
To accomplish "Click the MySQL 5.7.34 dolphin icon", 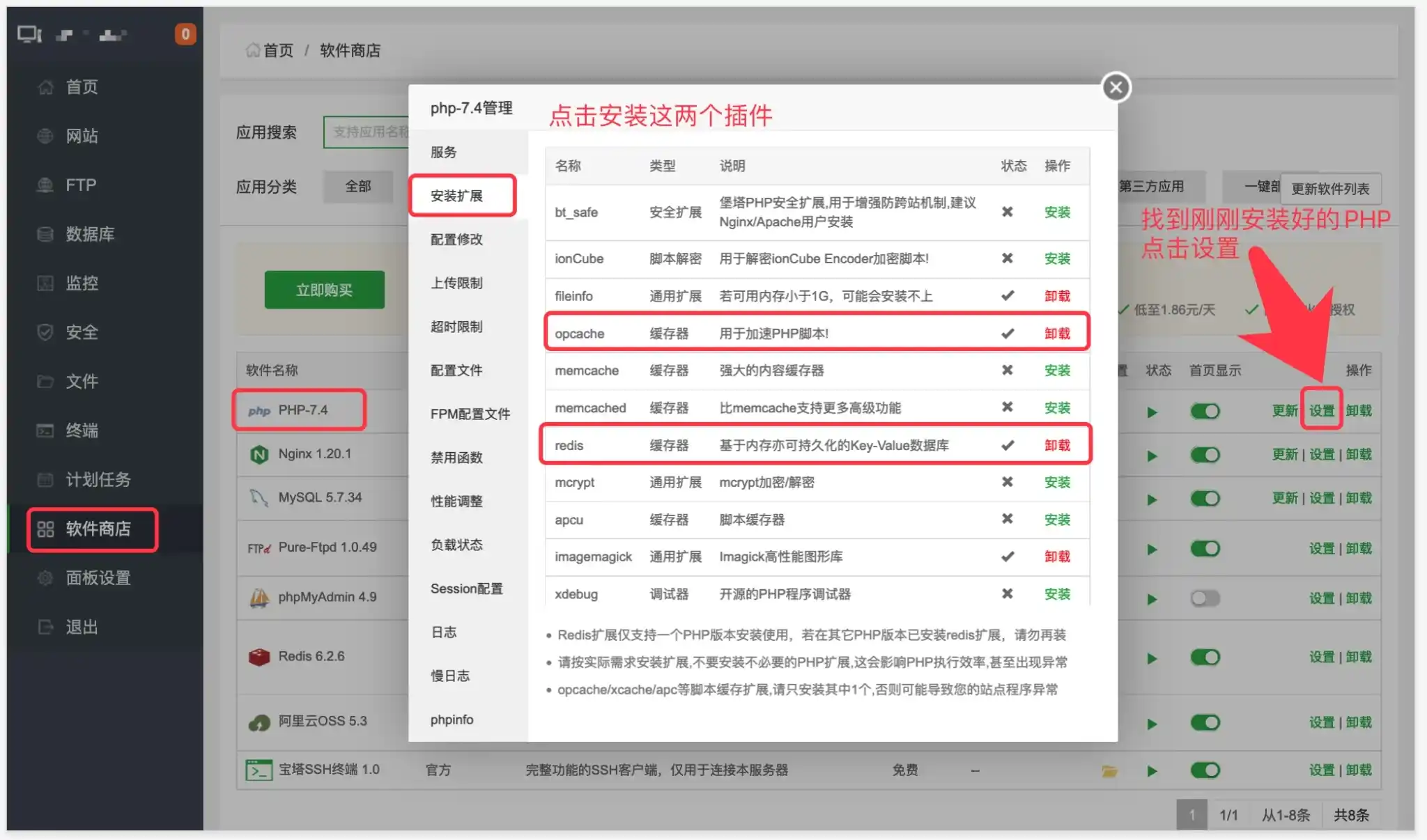I will coord(259,497).
